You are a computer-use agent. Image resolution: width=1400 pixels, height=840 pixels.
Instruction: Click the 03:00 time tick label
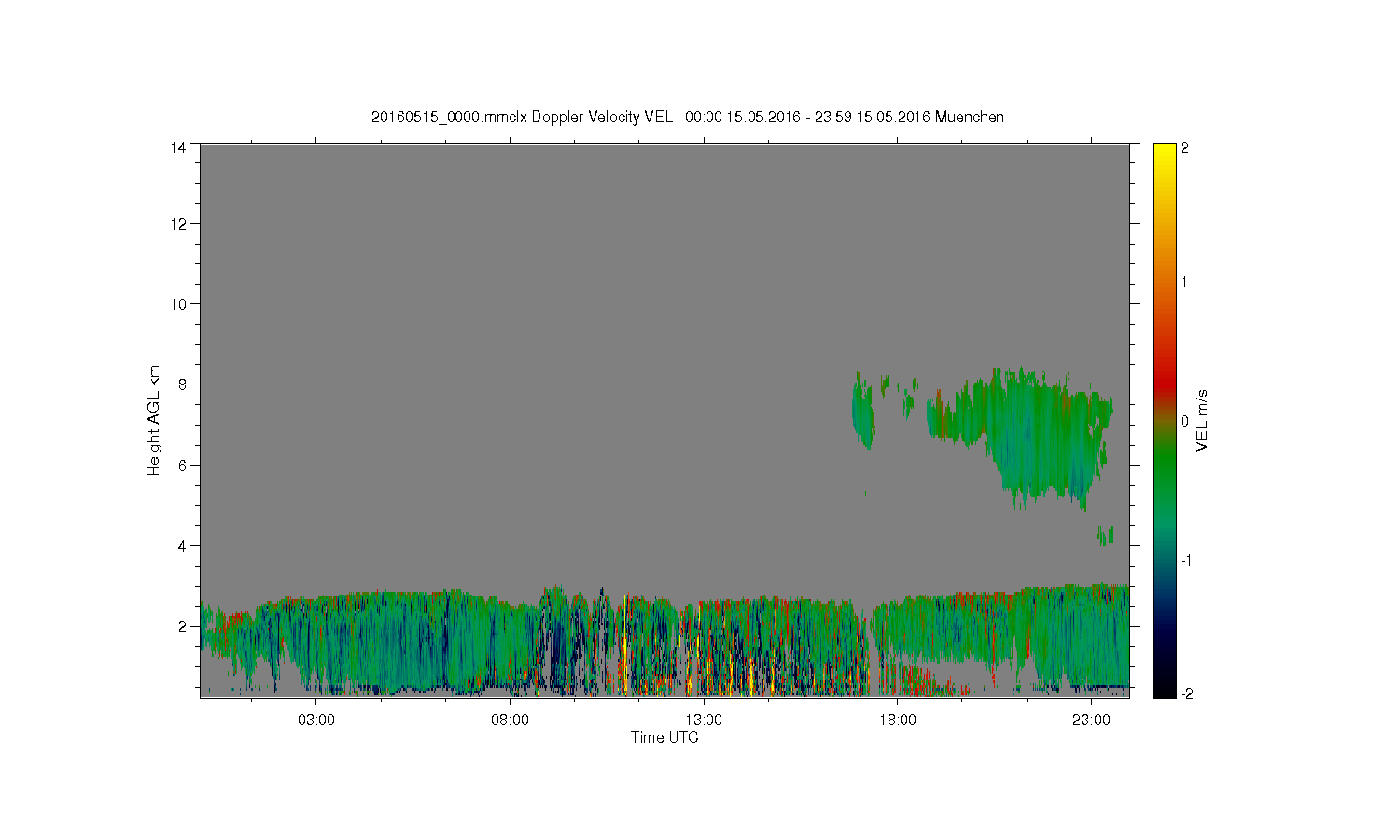pos(316,721)
